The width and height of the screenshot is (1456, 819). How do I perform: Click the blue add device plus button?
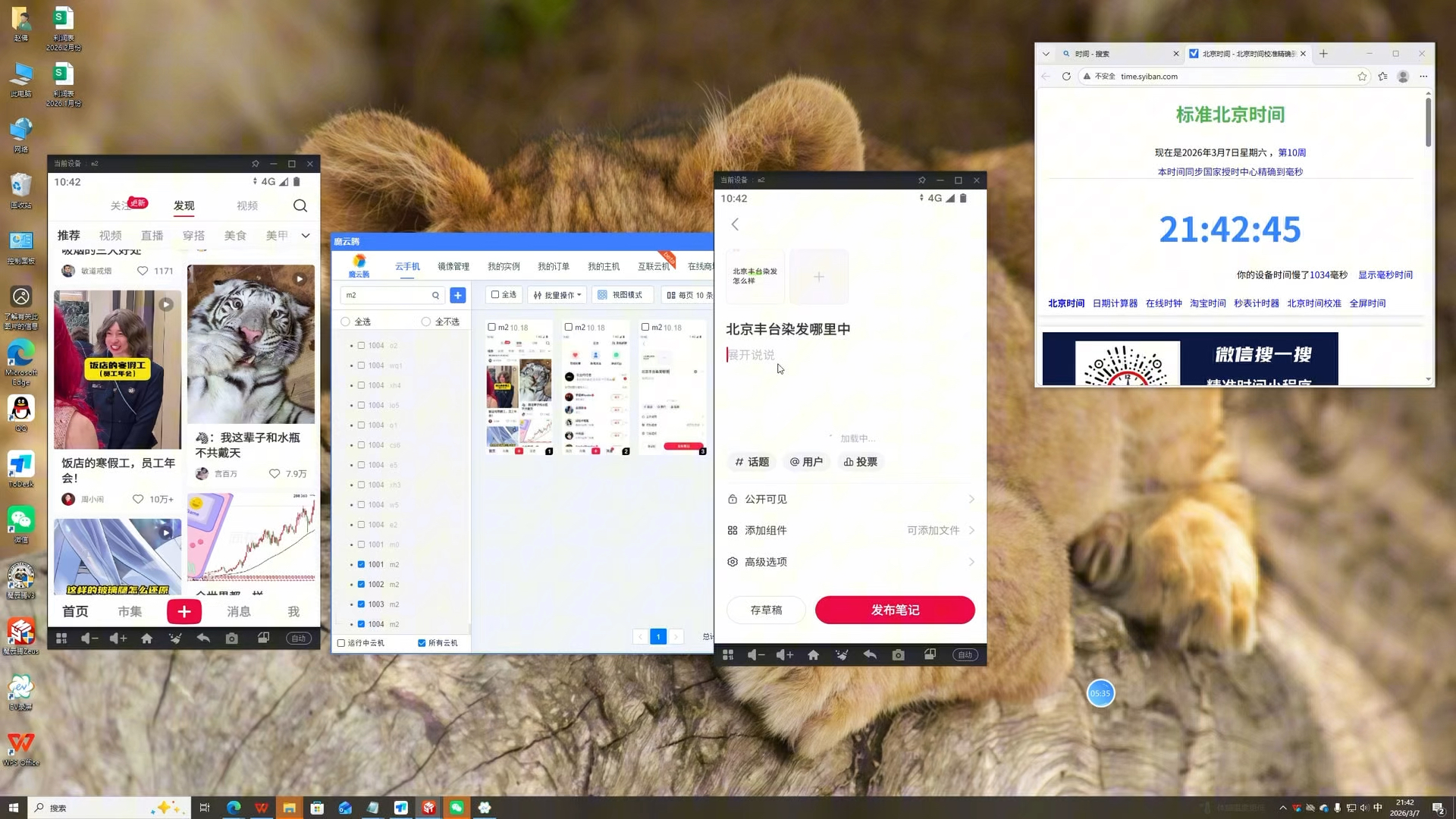click(x=457, y=295)
